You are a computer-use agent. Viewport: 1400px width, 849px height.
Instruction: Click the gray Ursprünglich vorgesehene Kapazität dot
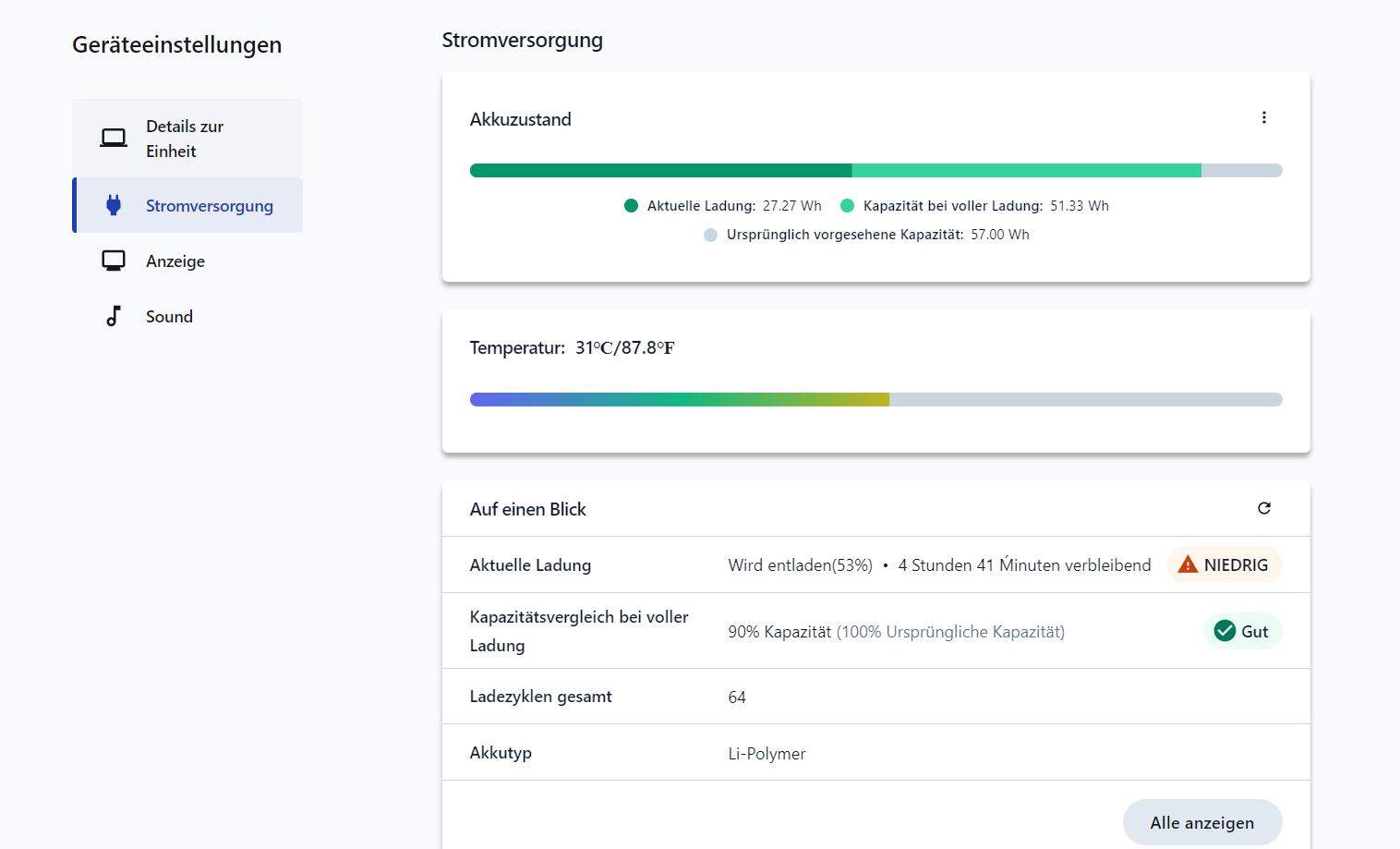point(710,235)
